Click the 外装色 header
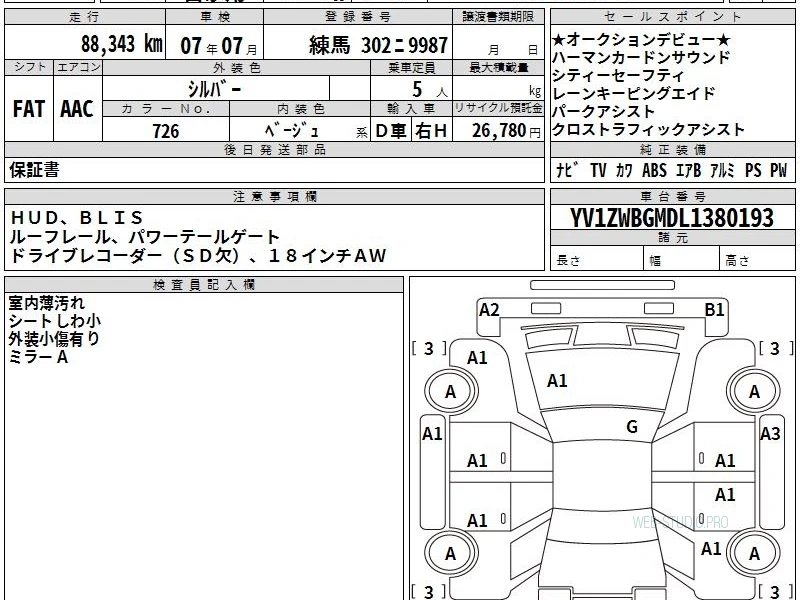 [237, 68]
